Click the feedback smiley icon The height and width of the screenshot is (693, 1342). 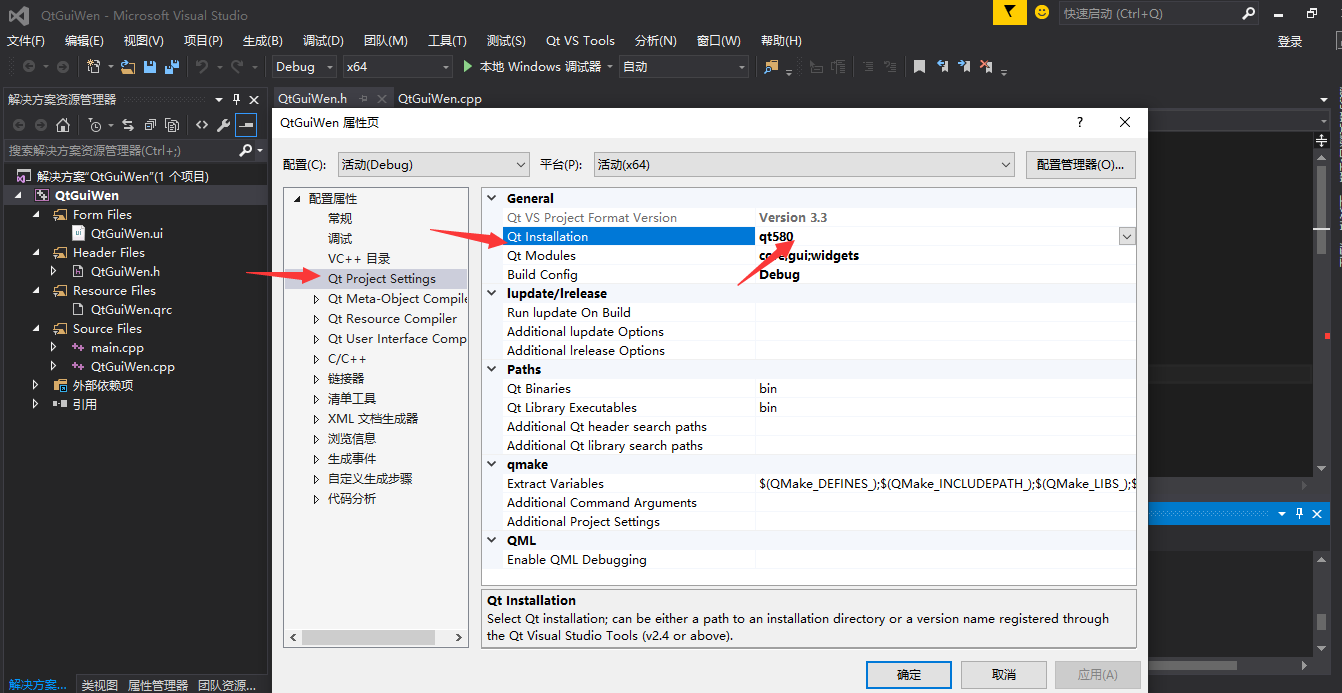pos(1042,12)
